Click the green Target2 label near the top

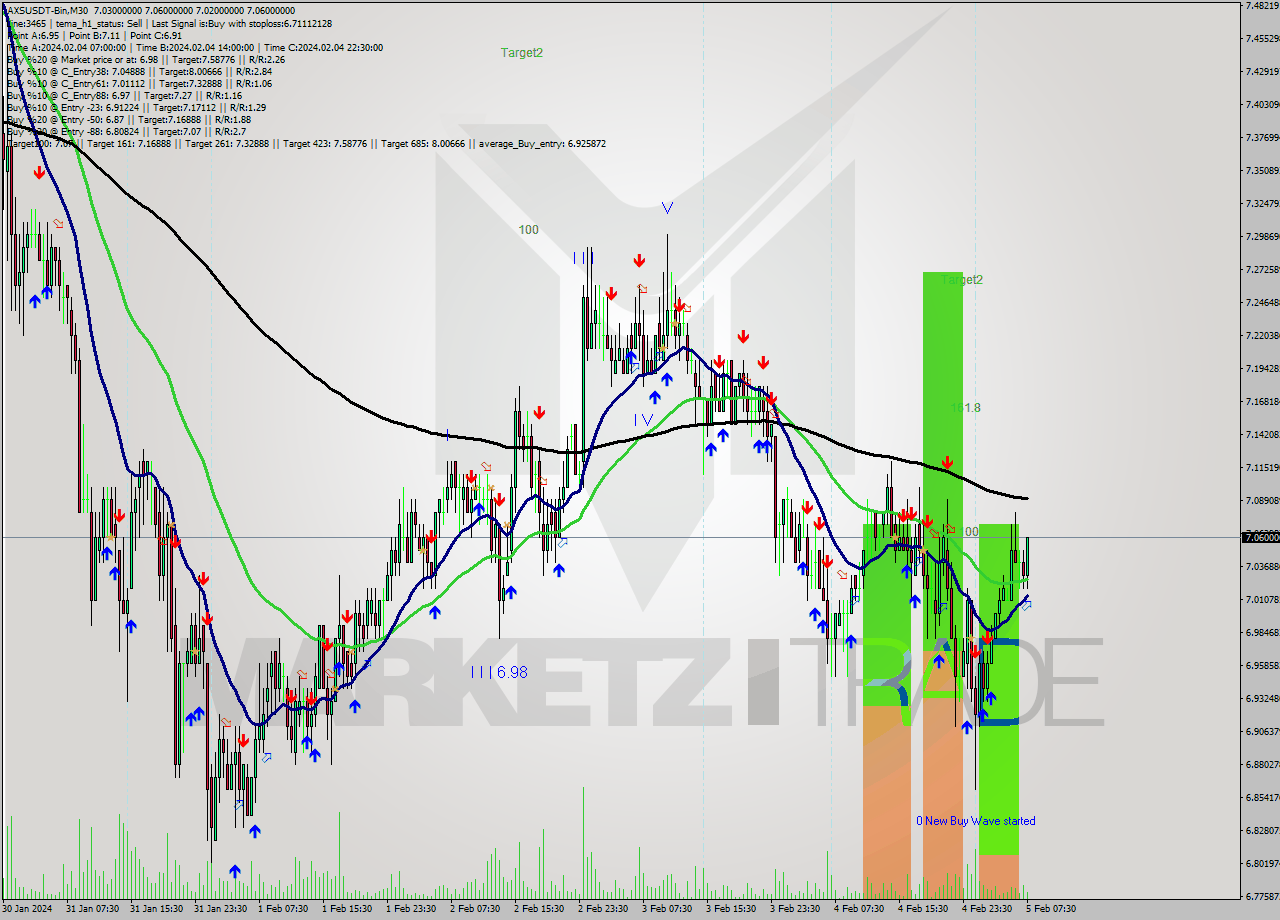[x=522, y=52]
